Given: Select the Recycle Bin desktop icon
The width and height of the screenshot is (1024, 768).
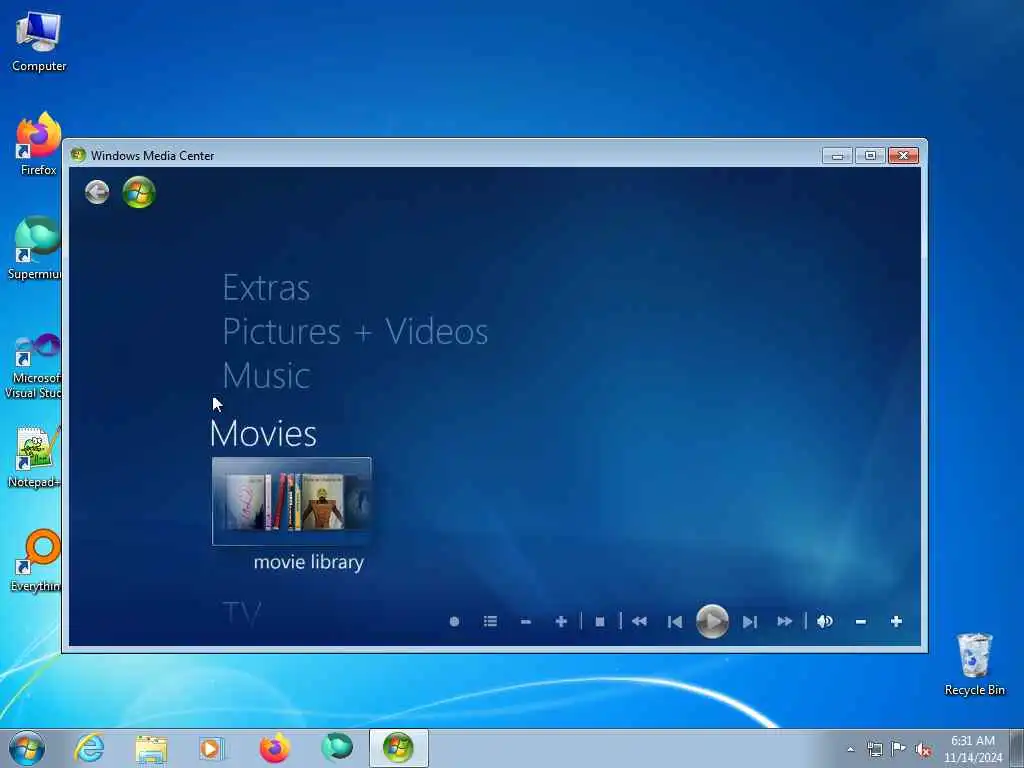Looking at the screenshot, I should click(975, 664).
